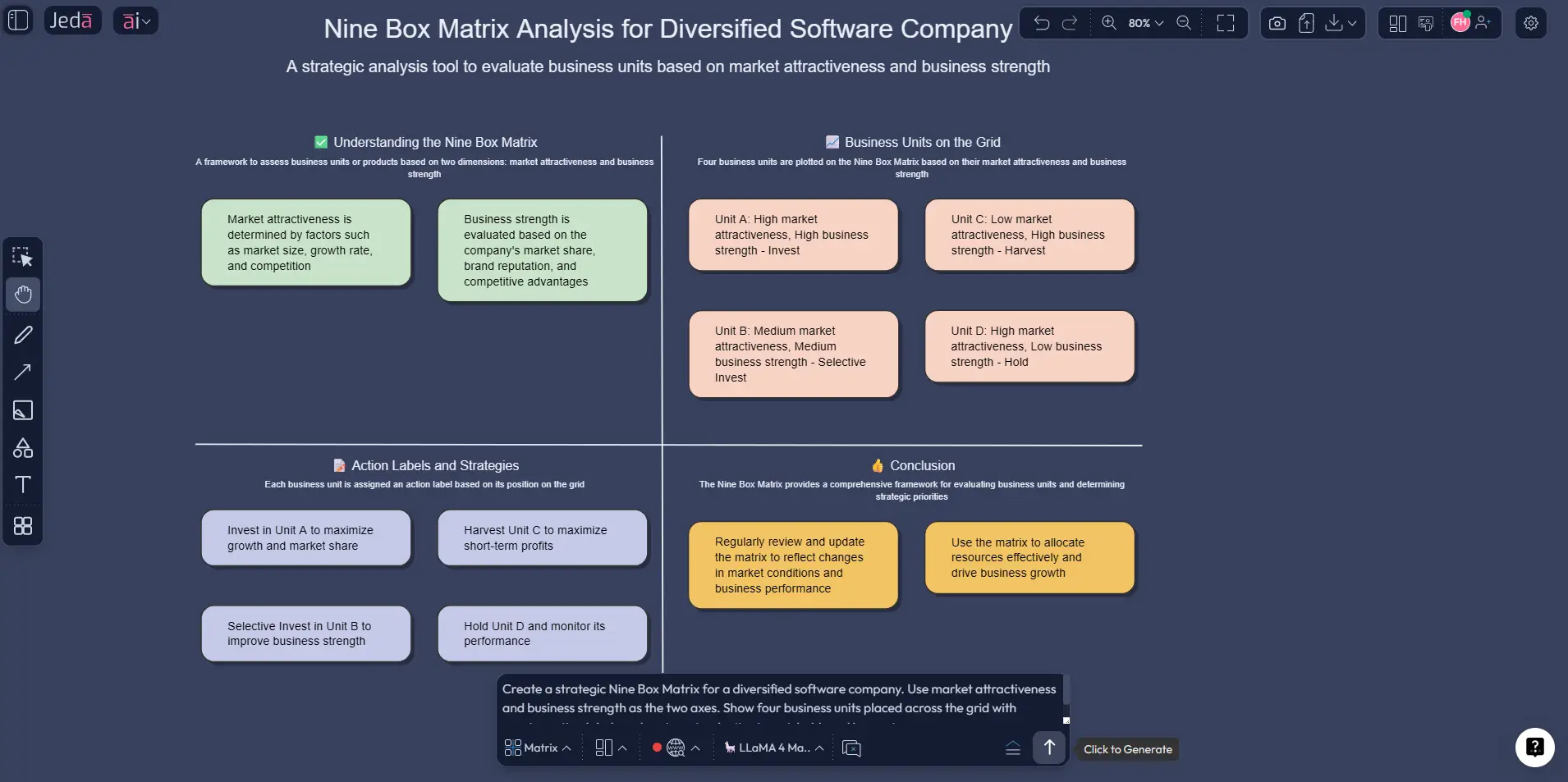This screenshot has width=1568, height=782.
Task: Zoom in using the magnifier plus icon
Action: tap(1108, 23)
